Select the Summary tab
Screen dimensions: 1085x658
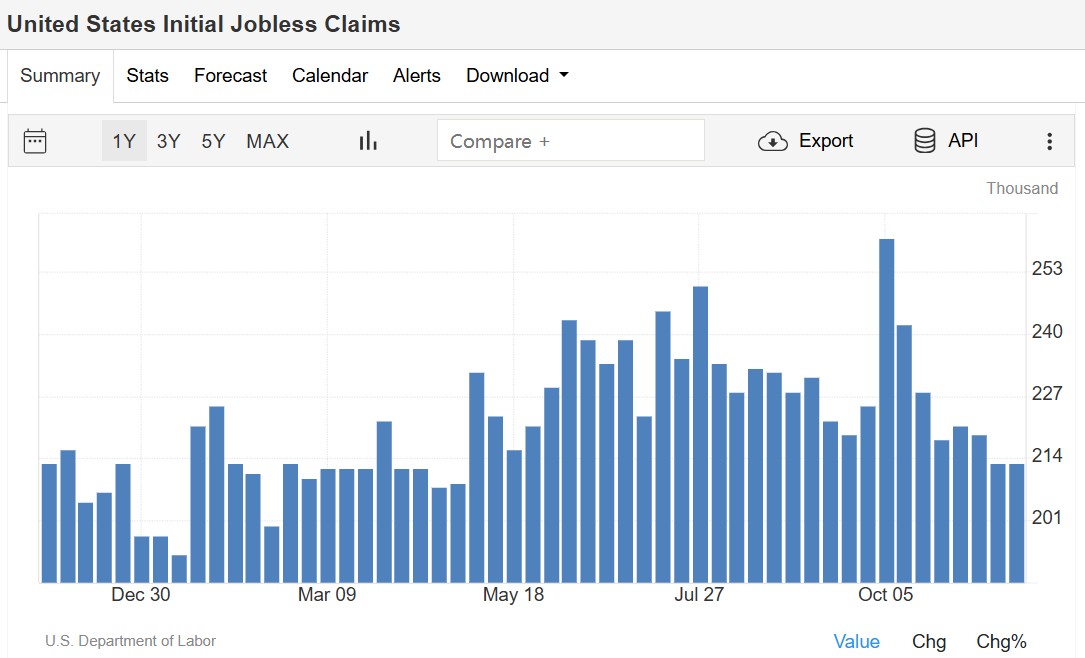pos(60,75)
